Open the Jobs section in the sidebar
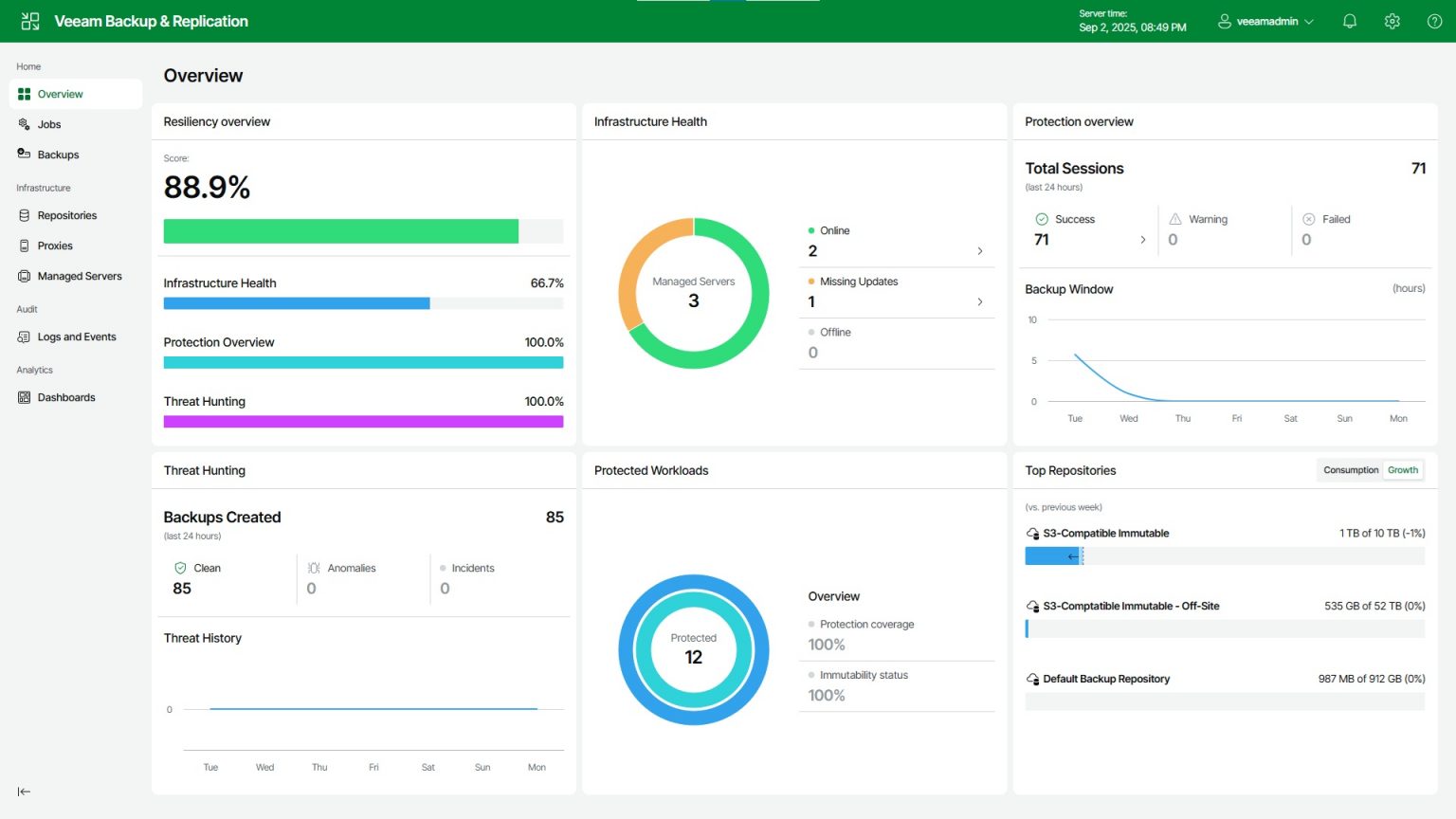 click(49, 124)
